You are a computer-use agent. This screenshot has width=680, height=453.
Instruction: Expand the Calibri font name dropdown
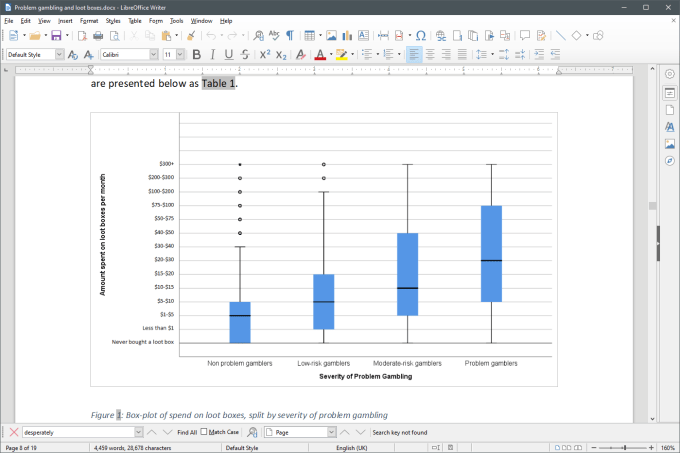click(x=154, y=54)
